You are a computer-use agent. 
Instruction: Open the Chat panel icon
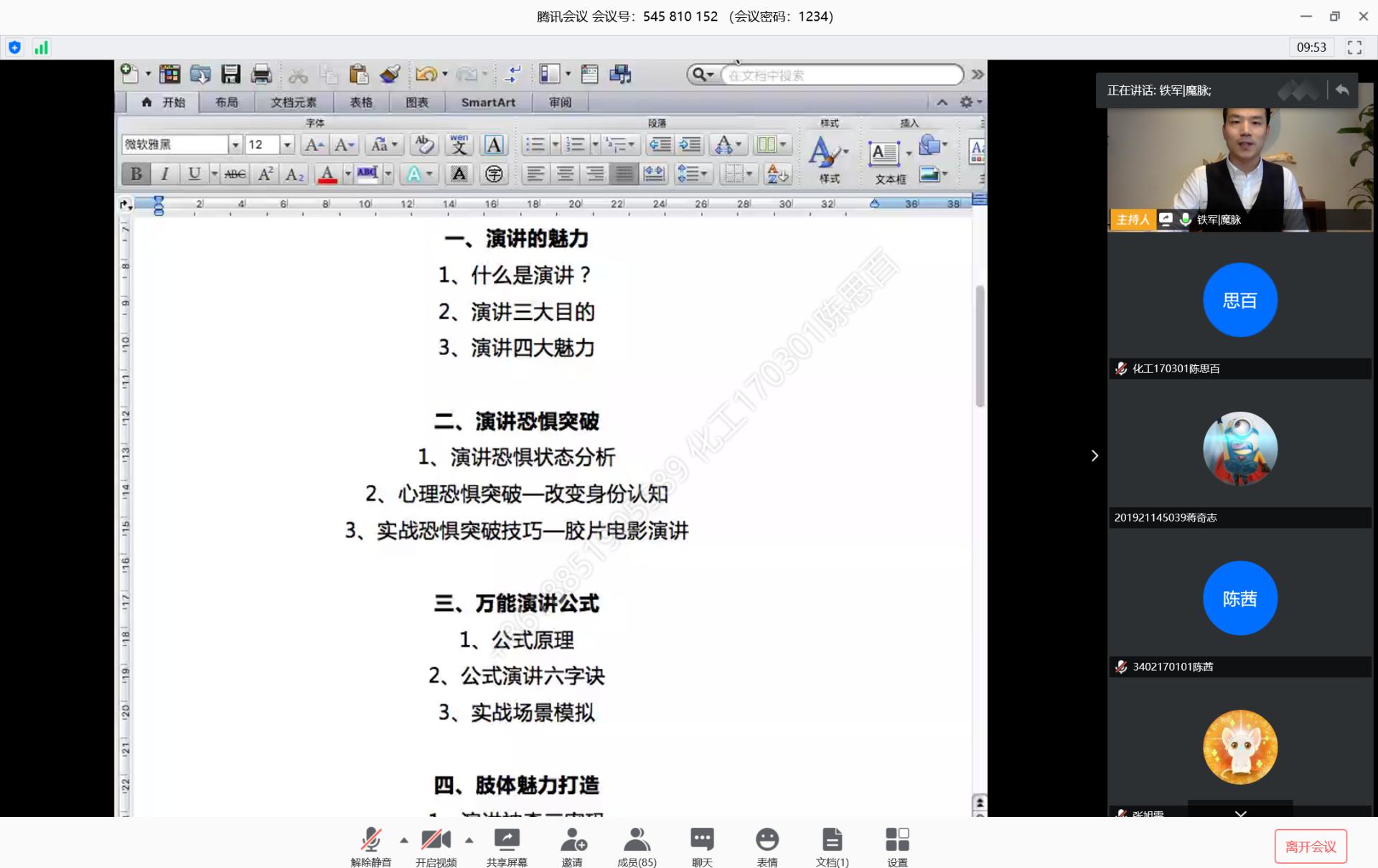click(x=701, y=840)
